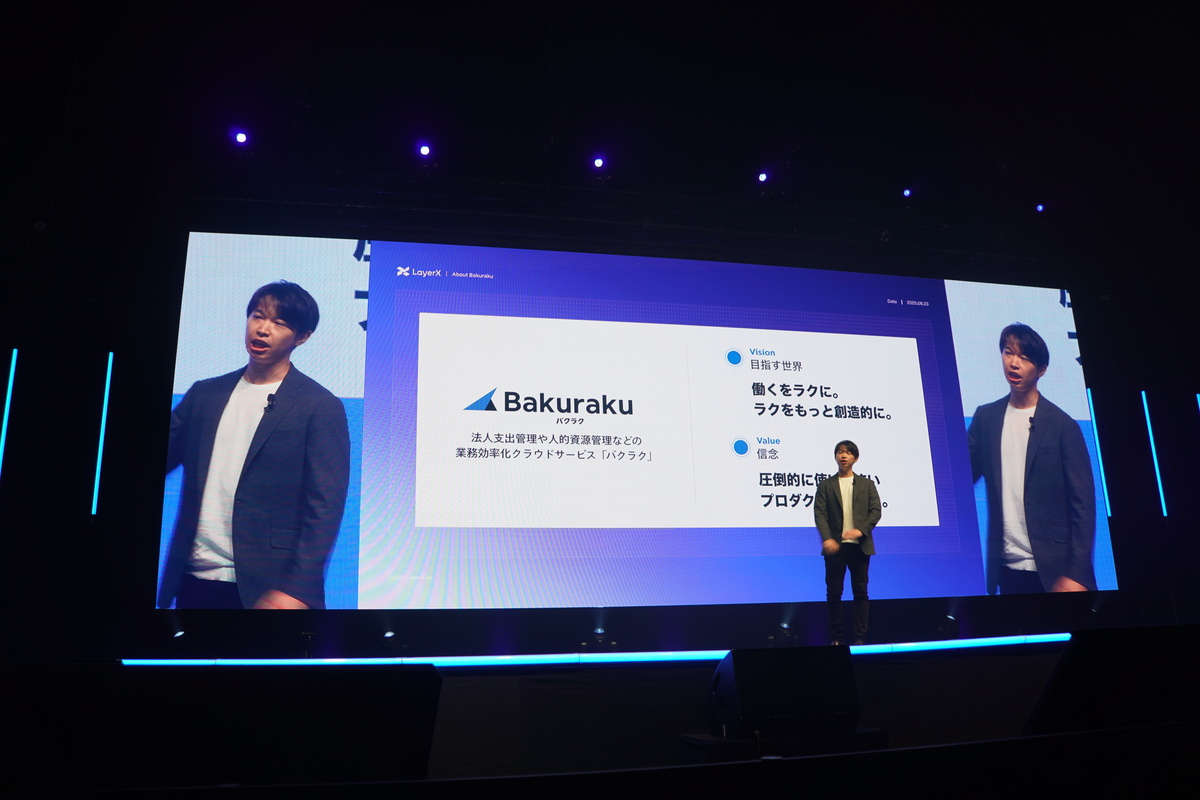This screenshot has width=1200, height=800.
Task: Click the Date label in the slide corner
Action: tap(892, 301)
